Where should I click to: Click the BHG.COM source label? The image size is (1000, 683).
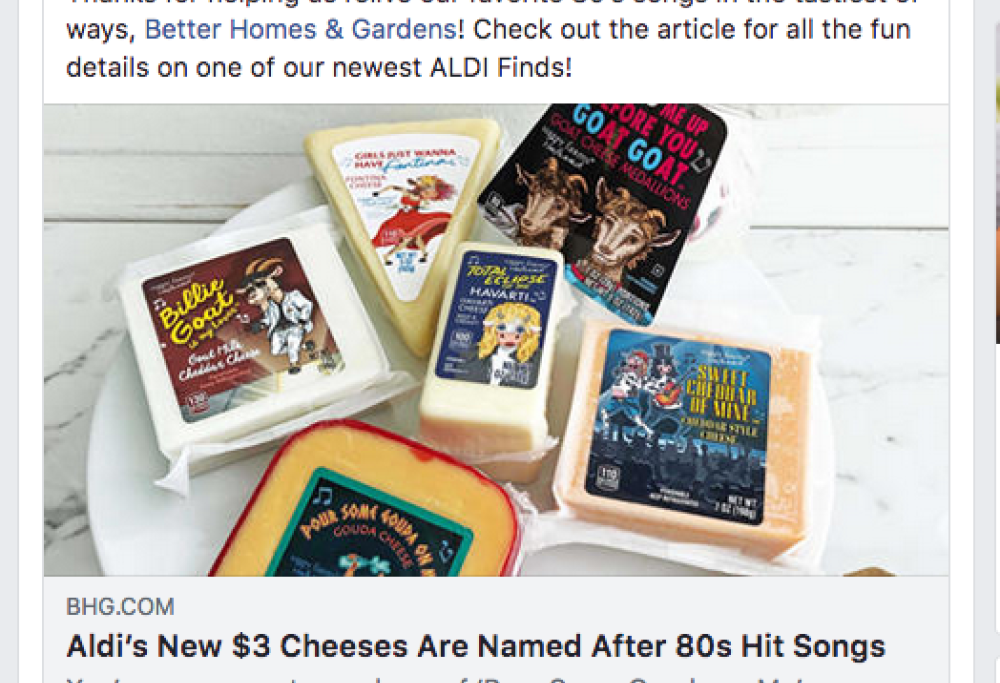coord(120,606)
